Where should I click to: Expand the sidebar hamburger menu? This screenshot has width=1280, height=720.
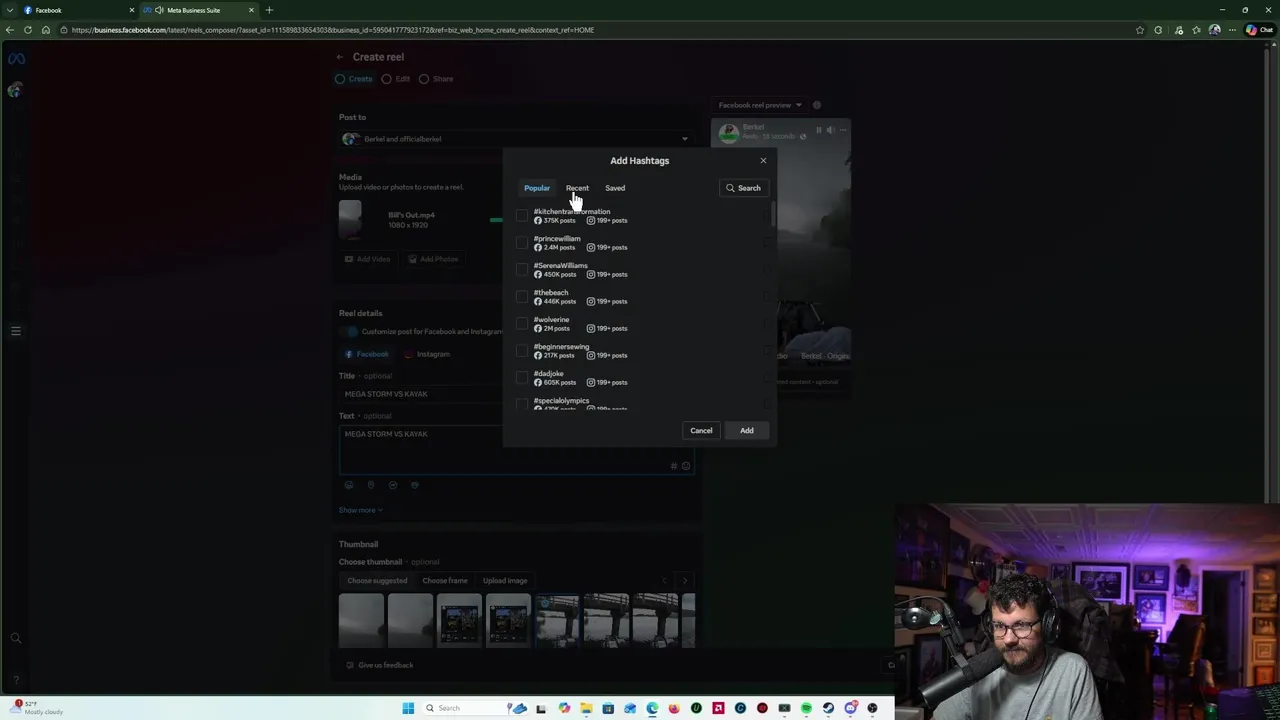[16, 330]
